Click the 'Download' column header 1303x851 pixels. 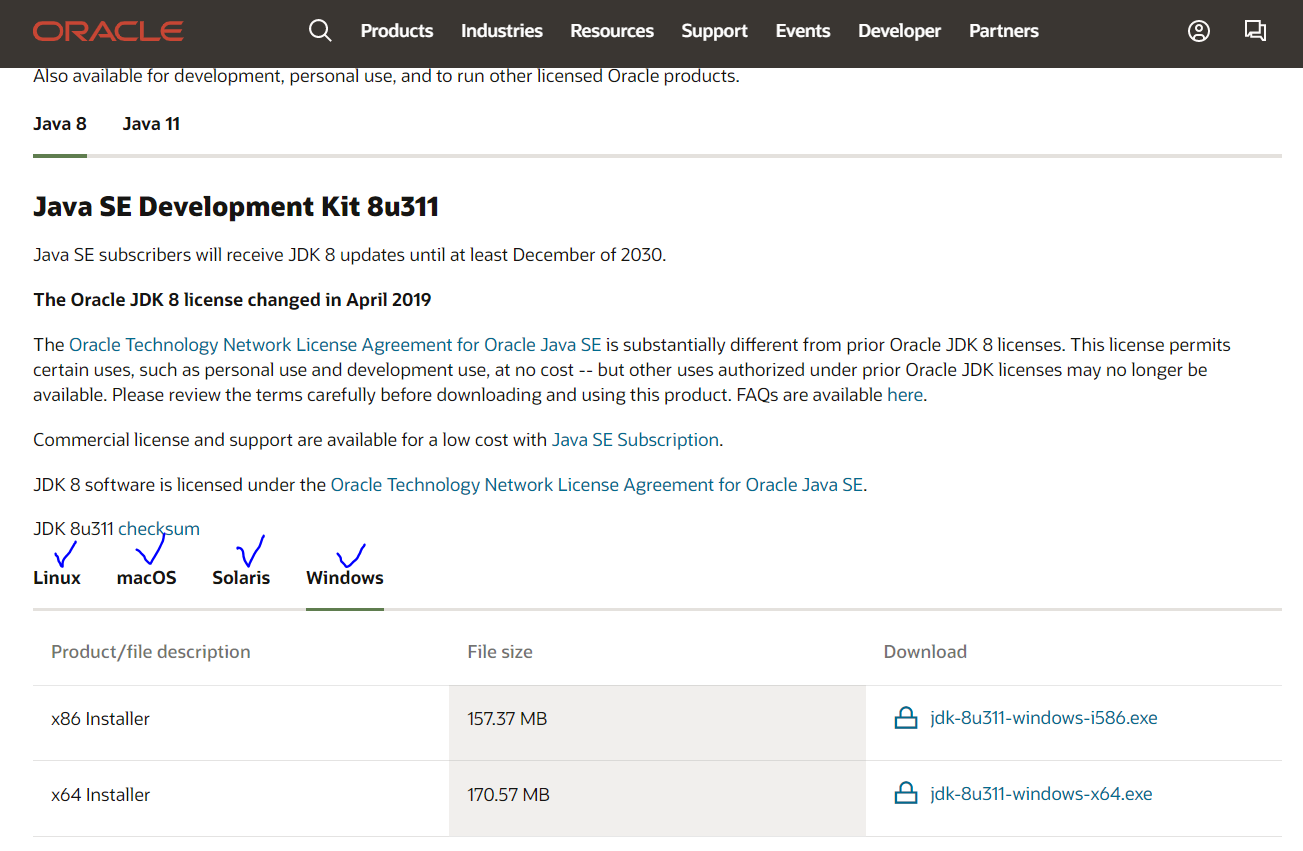point(925,652)
